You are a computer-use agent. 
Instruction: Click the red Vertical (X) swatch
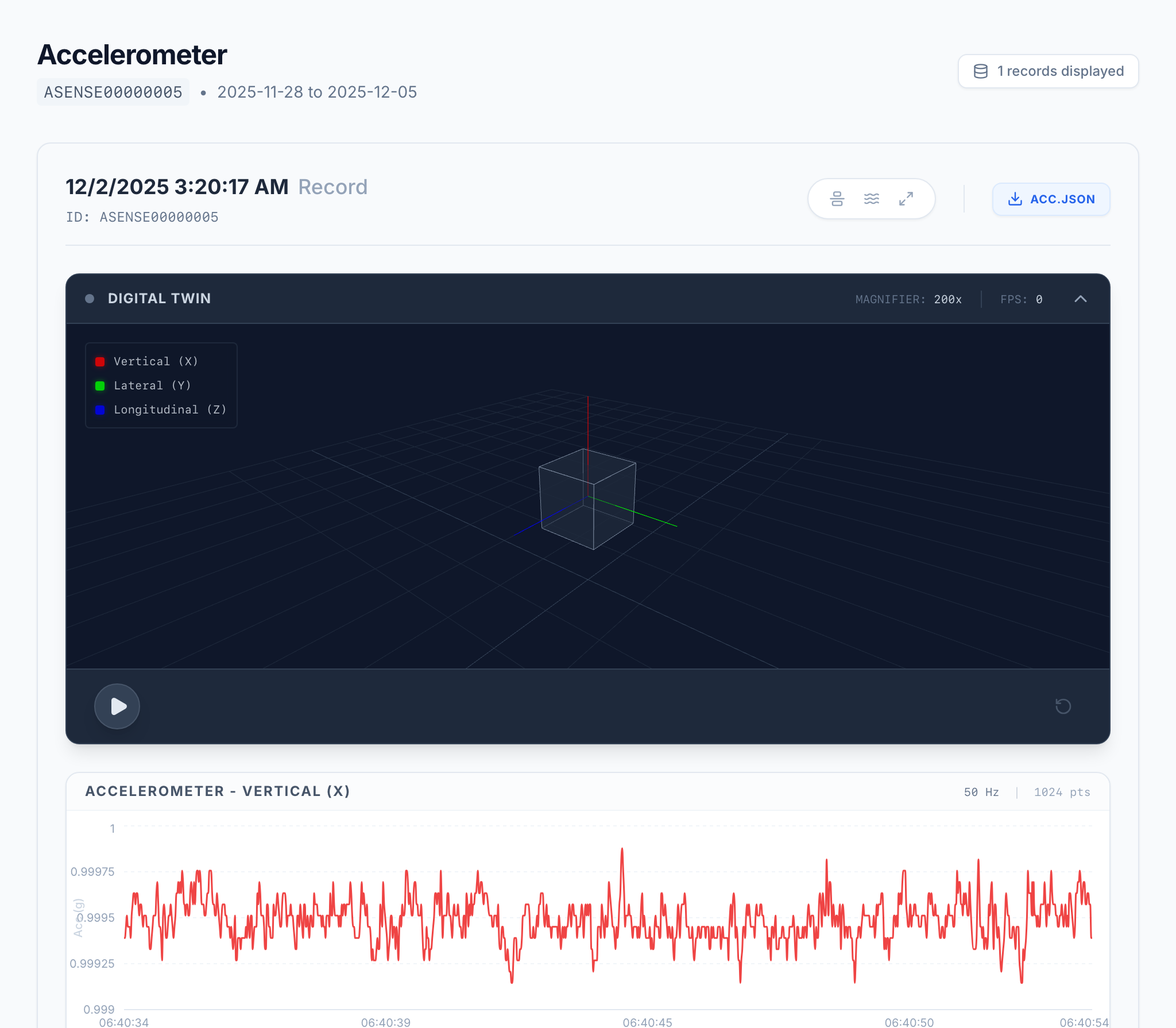[x=100, y=362]
